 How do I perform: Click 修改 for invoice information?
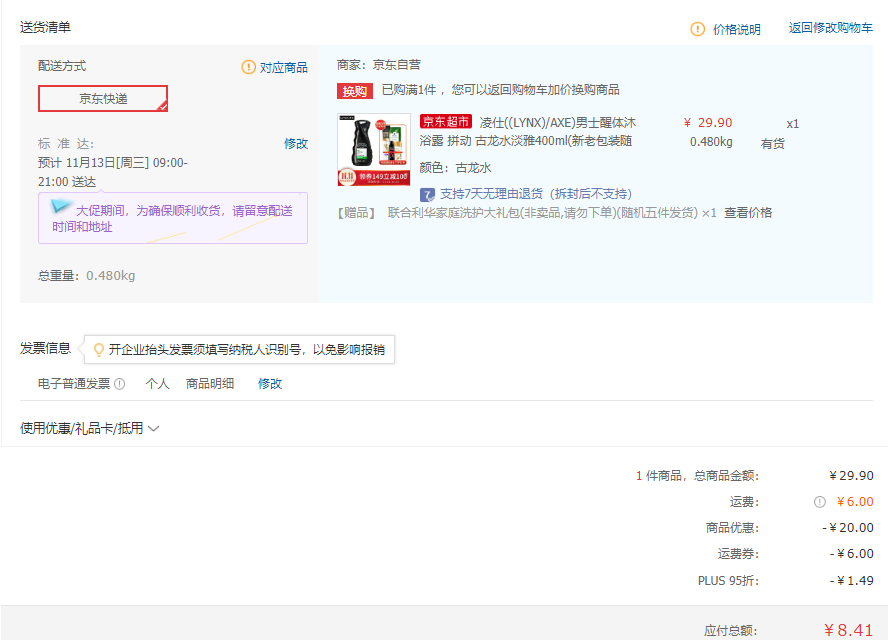270,384
